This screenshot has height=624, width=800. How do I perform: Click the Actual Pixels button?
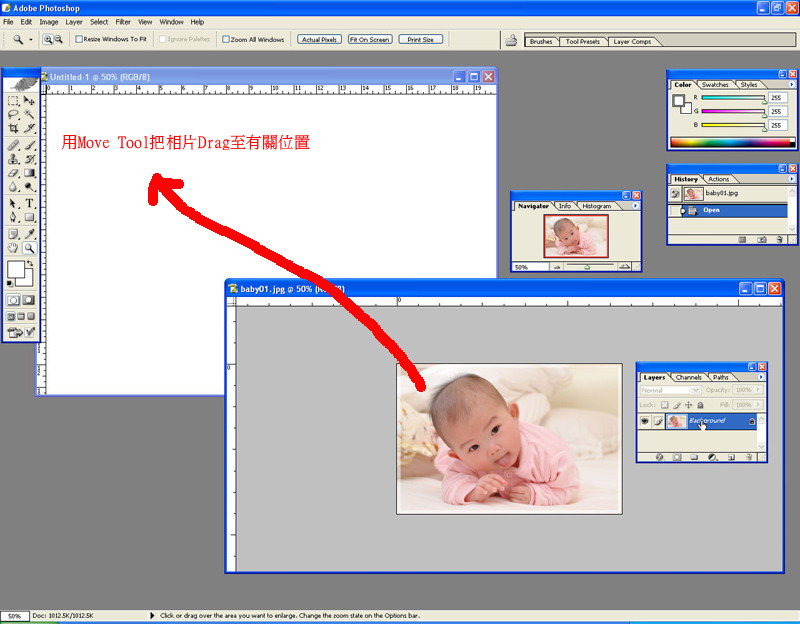tap(319, 40)
